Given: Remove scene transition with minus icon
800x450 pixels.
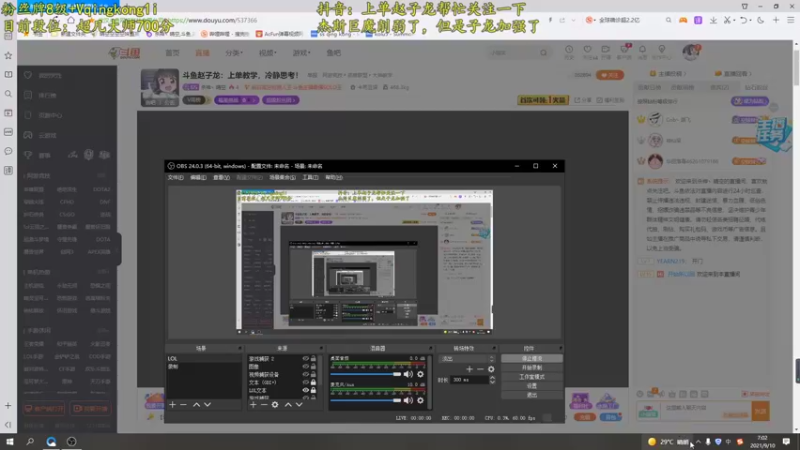Looking at the screenshot, I should pyautogui.click(x=480, y=369).
